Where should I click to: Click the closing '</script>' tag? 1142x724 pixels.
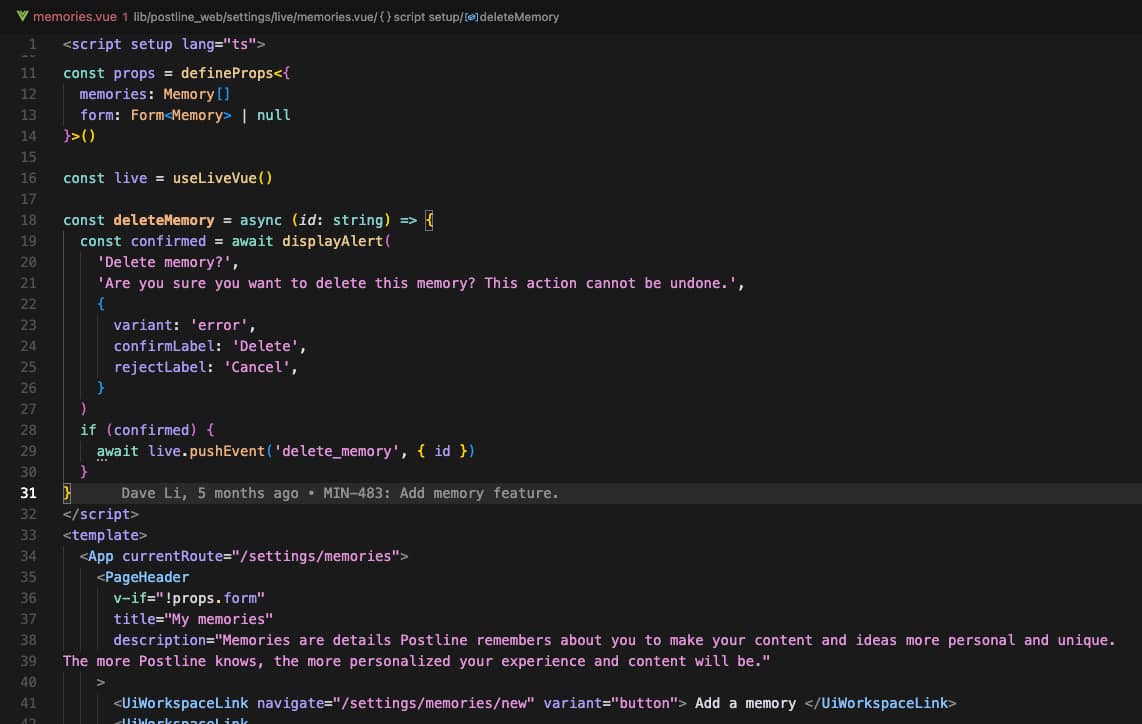[101, 514]
